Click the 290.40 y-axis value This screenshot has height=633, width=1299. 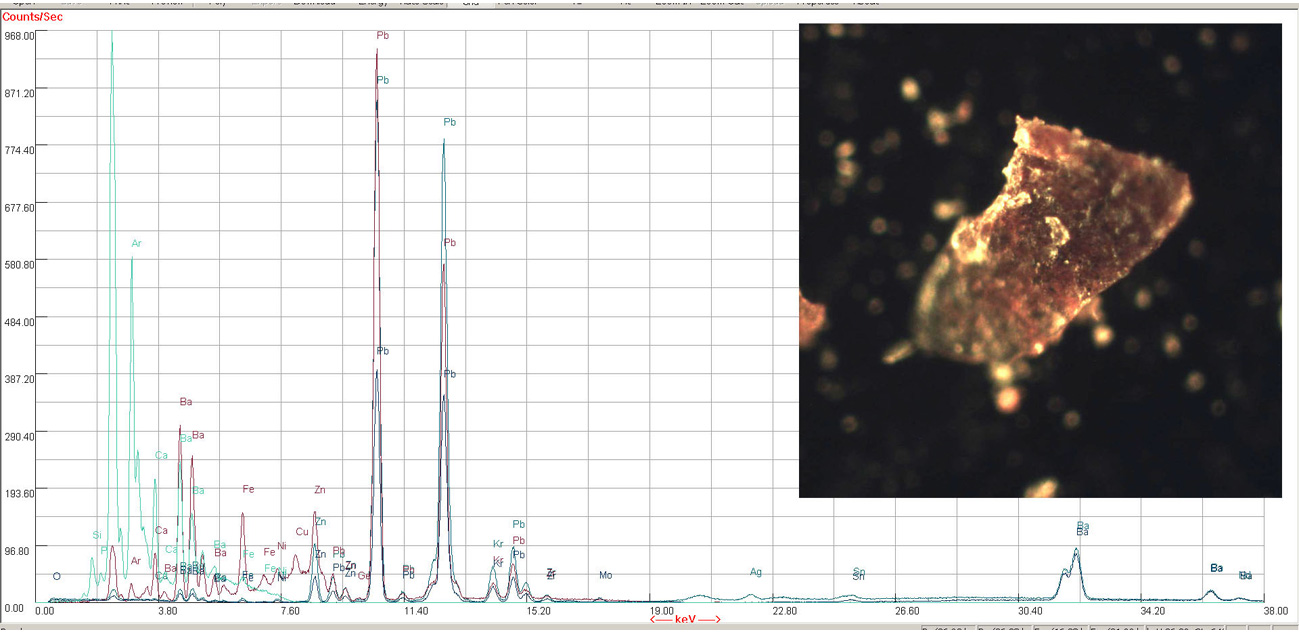[x=21, y=436]
